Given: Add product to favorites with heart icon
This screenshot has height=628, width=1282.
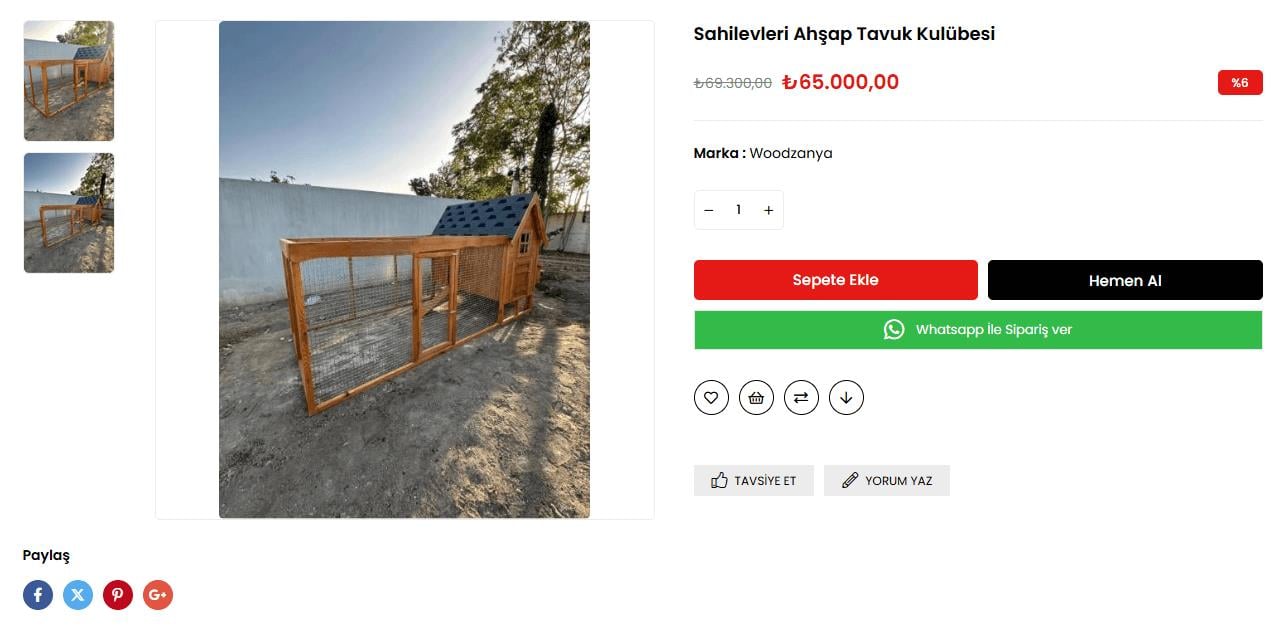Looking at the screenshot, I should (x=711, y=397).
